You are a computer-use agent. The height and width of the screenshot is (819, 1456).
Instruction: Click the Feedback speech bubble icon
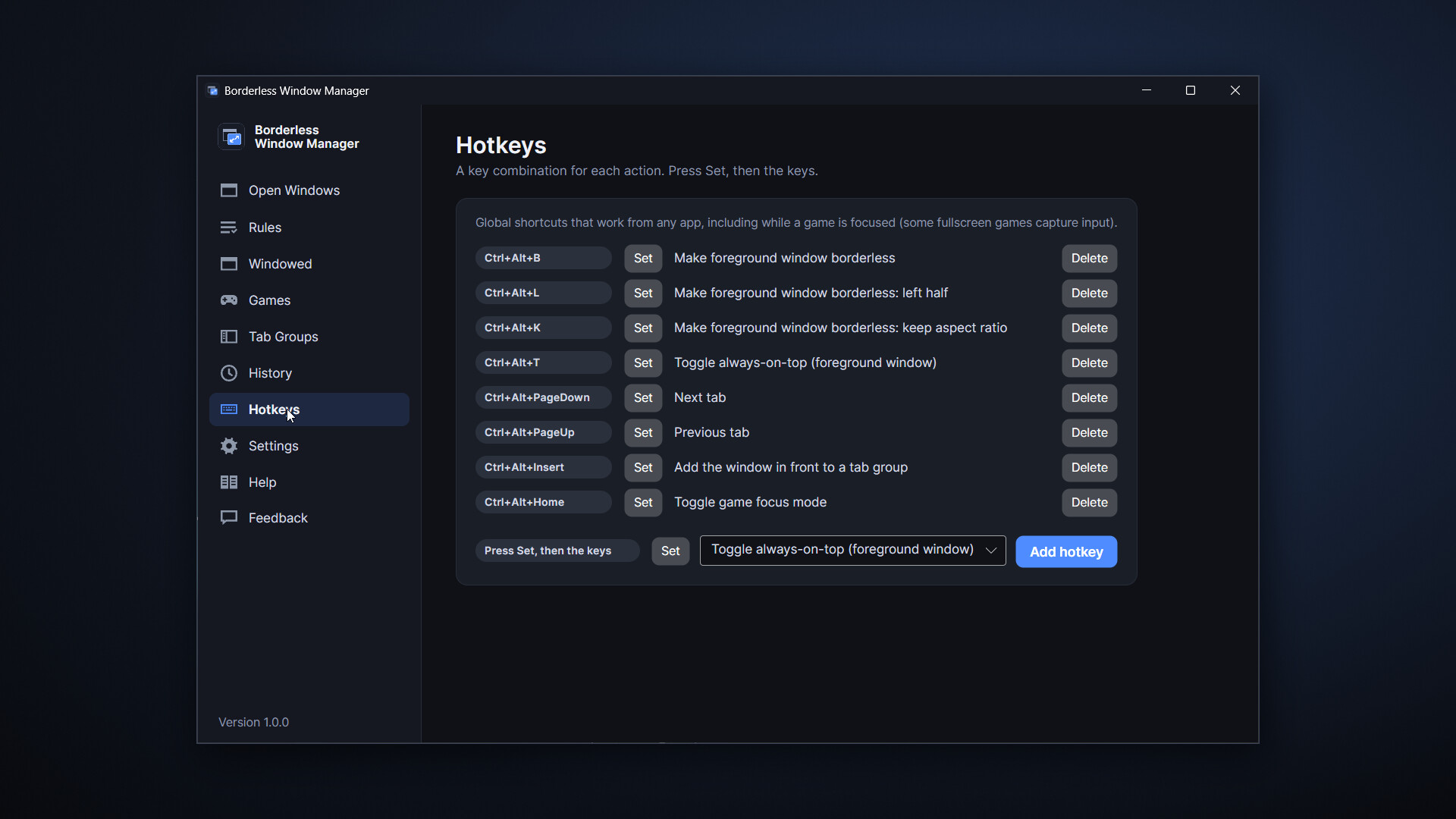pos(229,518)
